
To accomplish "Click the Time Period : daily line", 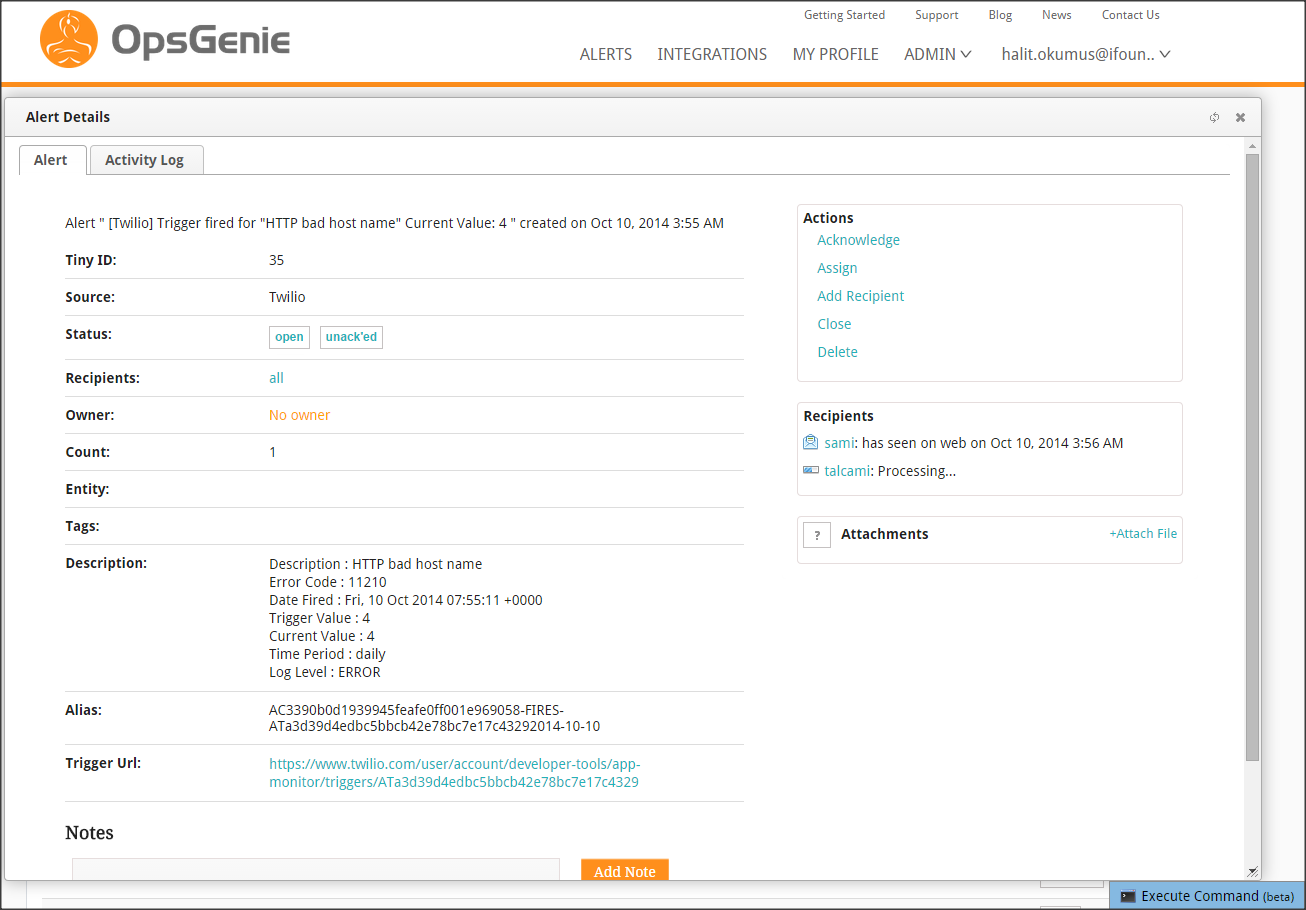I will [x=327, y=654].
